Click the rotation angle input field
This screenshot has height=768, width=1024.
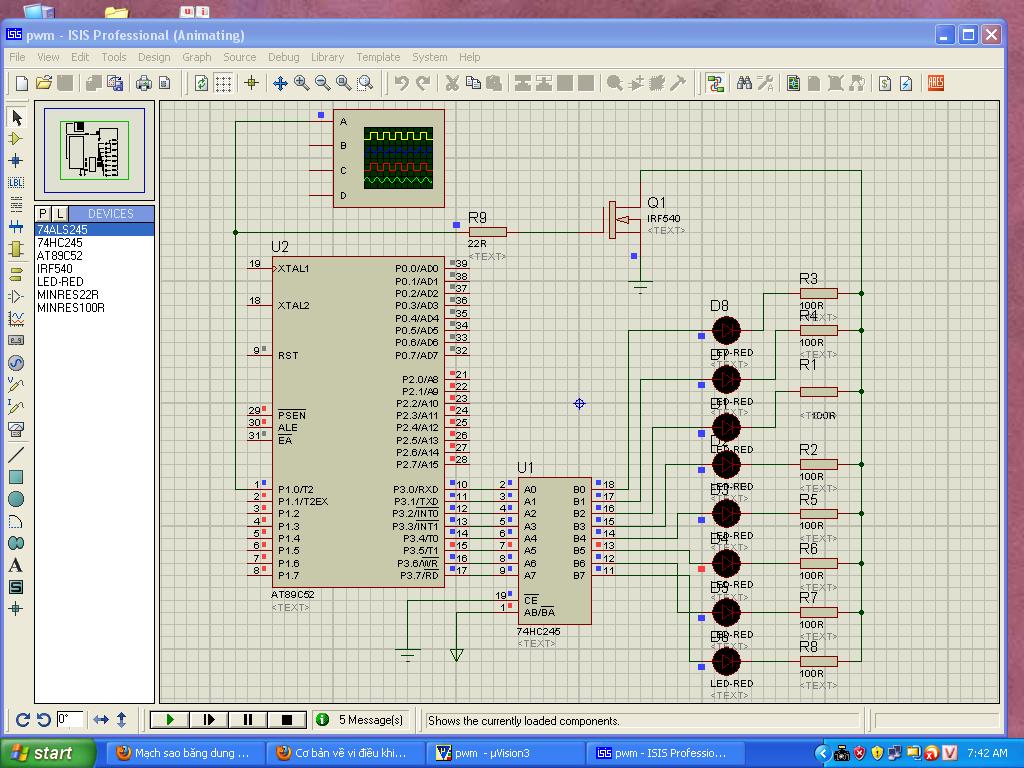click(69, 719)
